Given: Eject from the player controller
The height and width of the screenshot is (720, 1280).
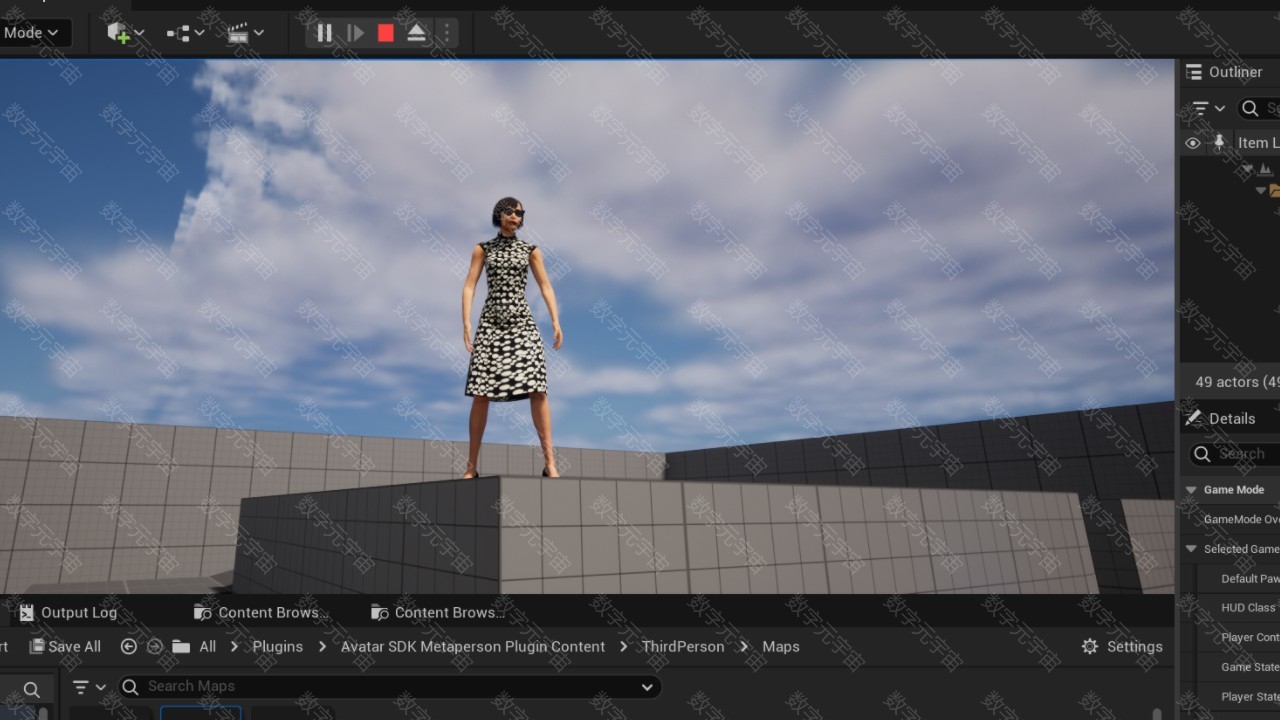Looking at the screenshot, I should point(417,33).
